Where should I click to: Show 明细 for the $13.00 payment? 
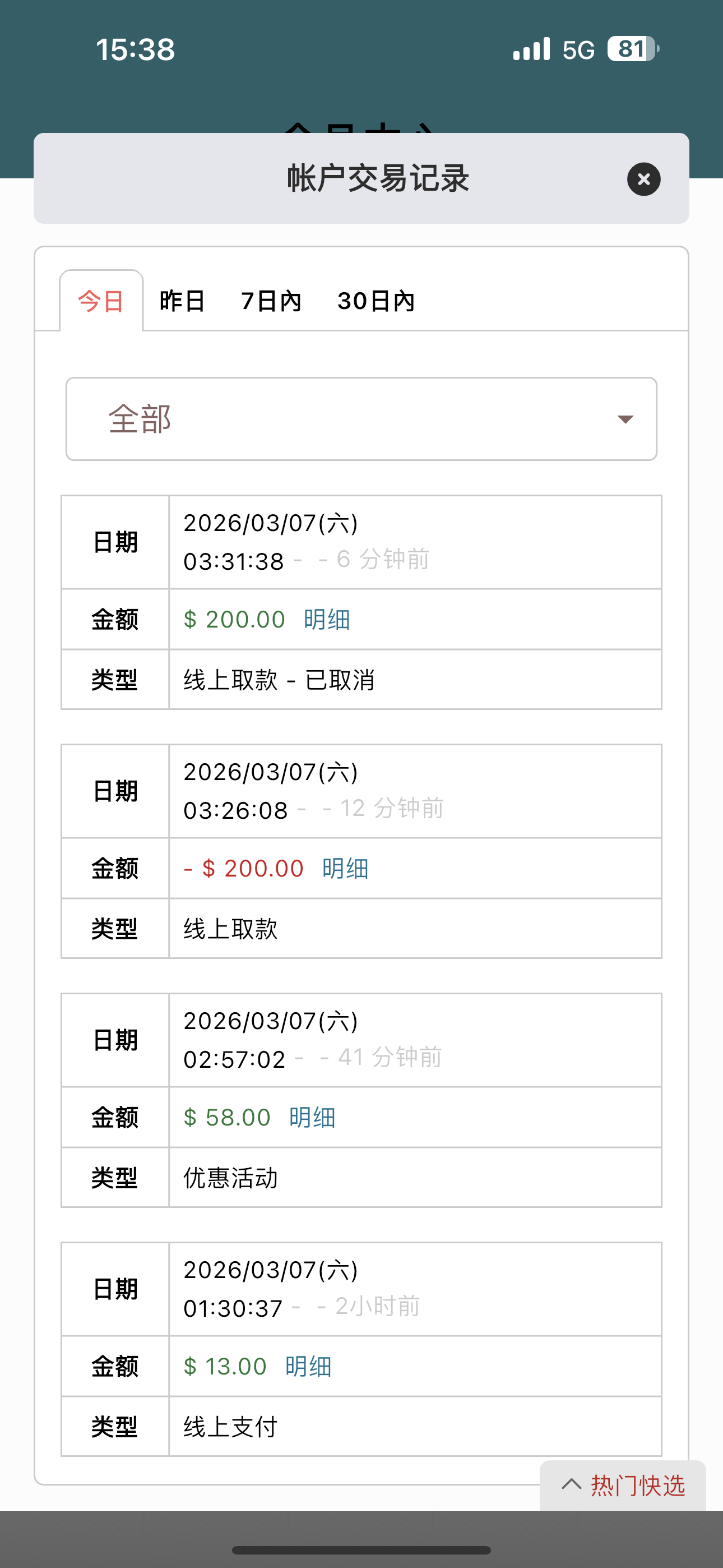tap(309, 1367)
